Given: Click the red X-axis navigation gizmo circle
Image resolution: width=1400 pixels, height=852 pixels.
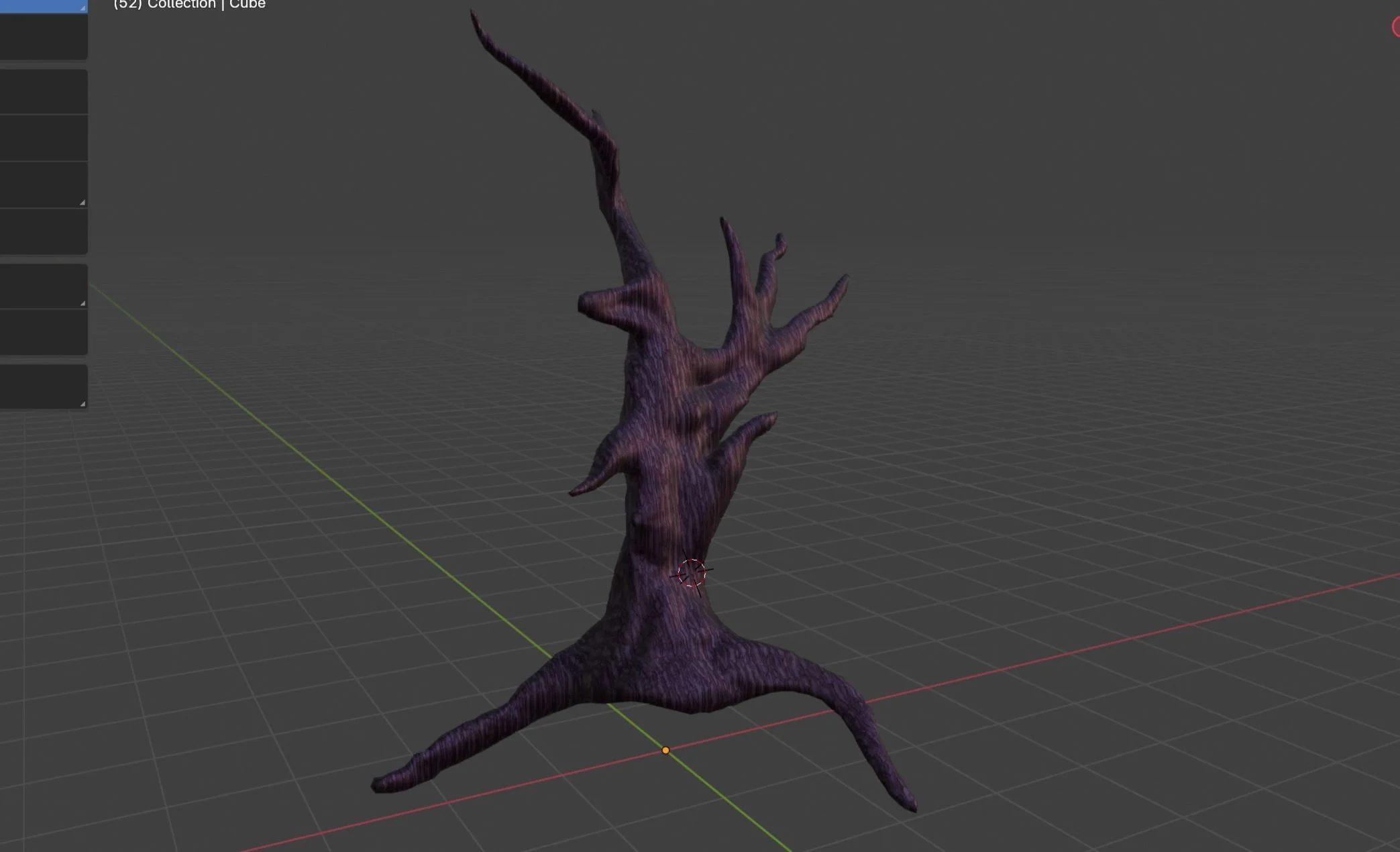Looking at the screenshot, I should 1397,27.
